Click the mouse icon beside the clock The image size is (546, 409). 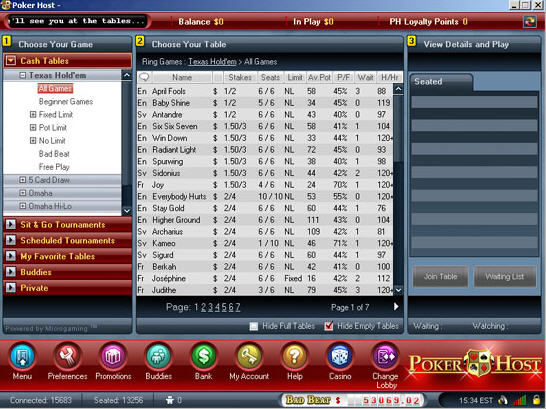pos(503,400)
